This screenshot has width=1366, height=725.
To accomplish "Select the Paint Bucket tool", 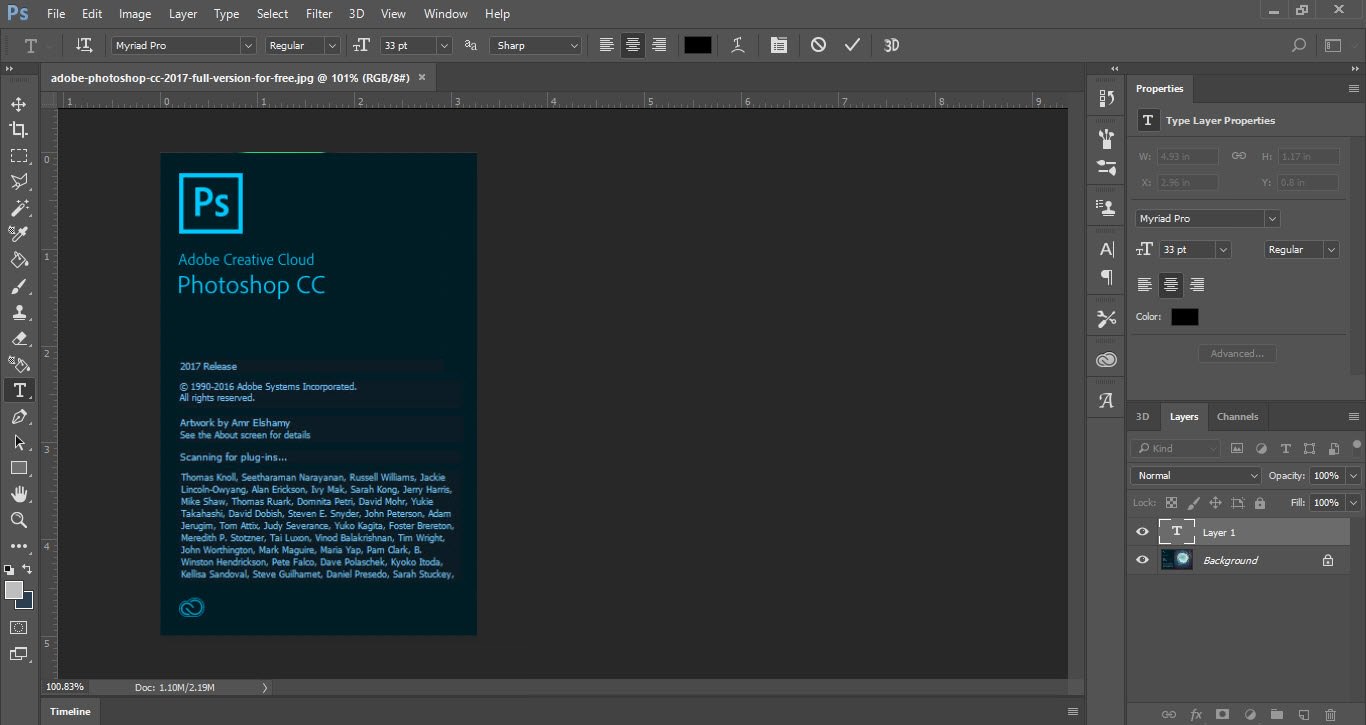I will pos(19,260).
